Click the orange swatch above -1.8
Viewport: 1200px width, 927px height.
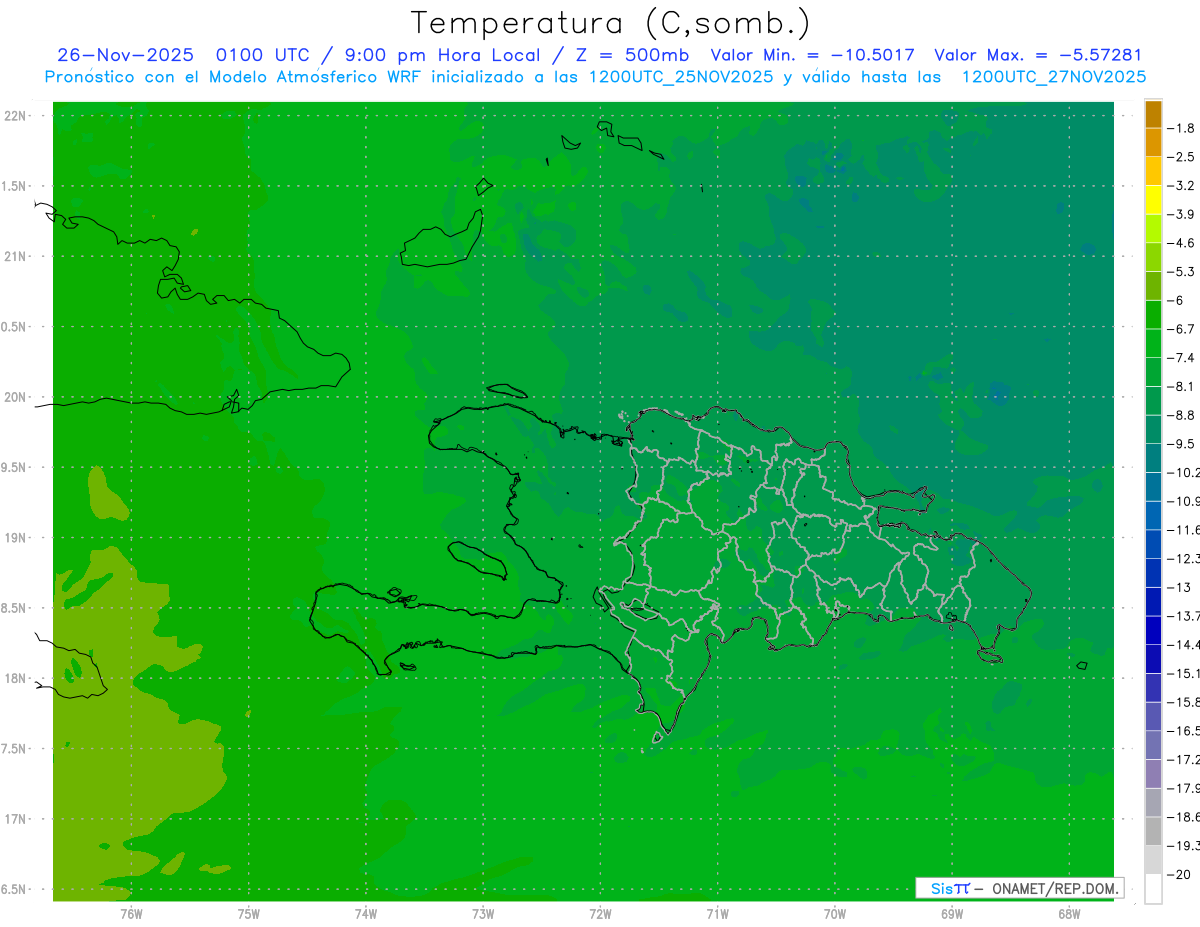point(1153,114)
